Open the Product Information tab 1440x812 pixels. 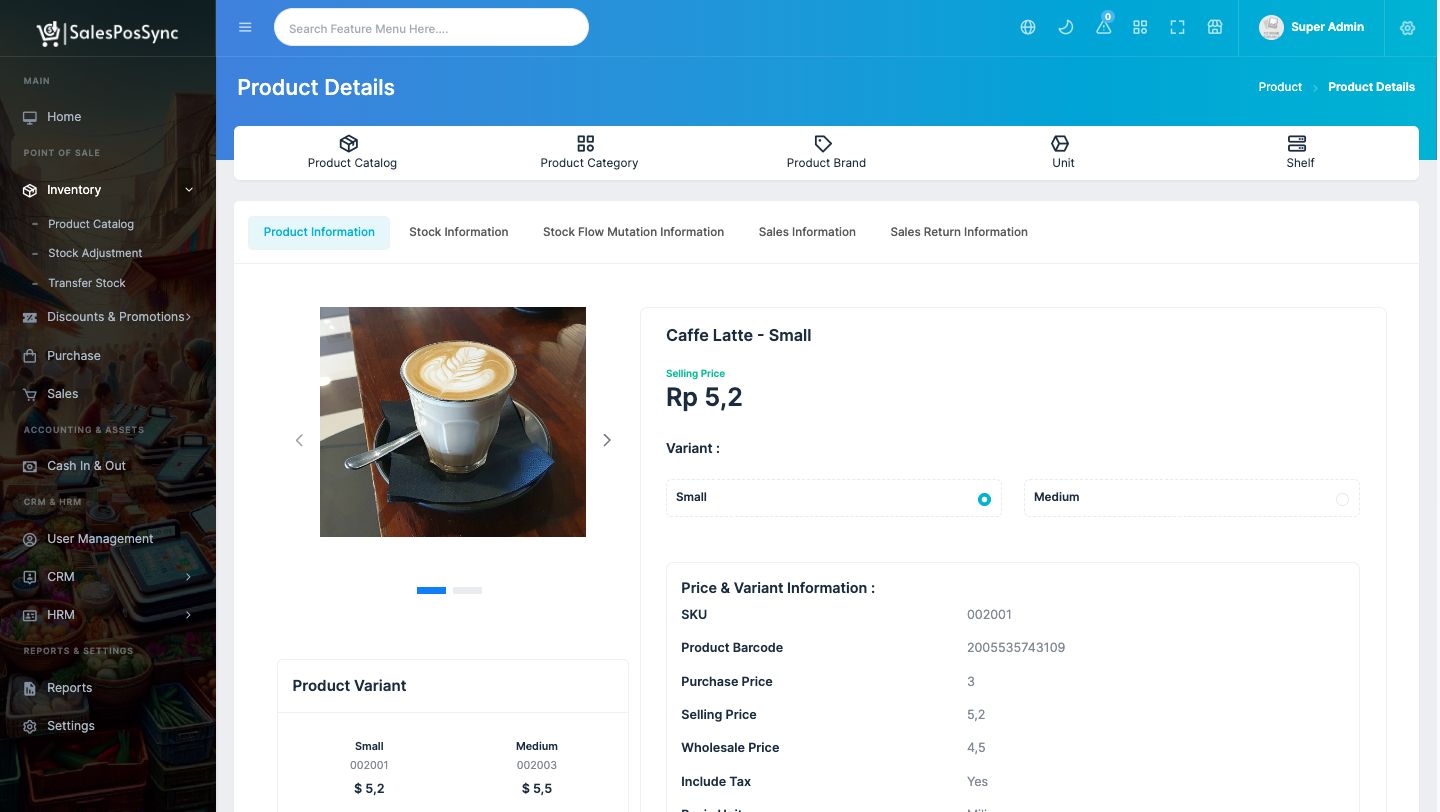pyautogui.click(x=319, y=232)
